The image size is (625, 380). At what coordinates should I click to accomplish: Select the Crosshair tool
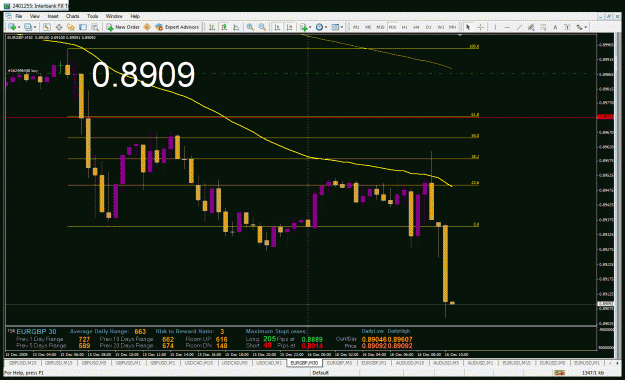point(480,27)
